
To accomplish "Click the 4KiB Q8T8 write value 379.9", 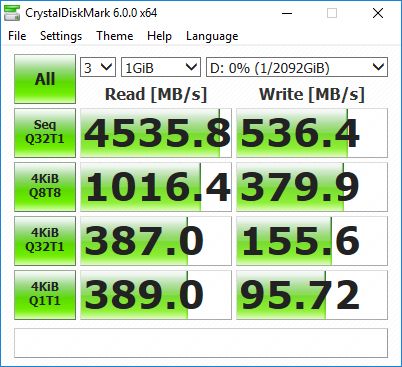I will point(312,187).
